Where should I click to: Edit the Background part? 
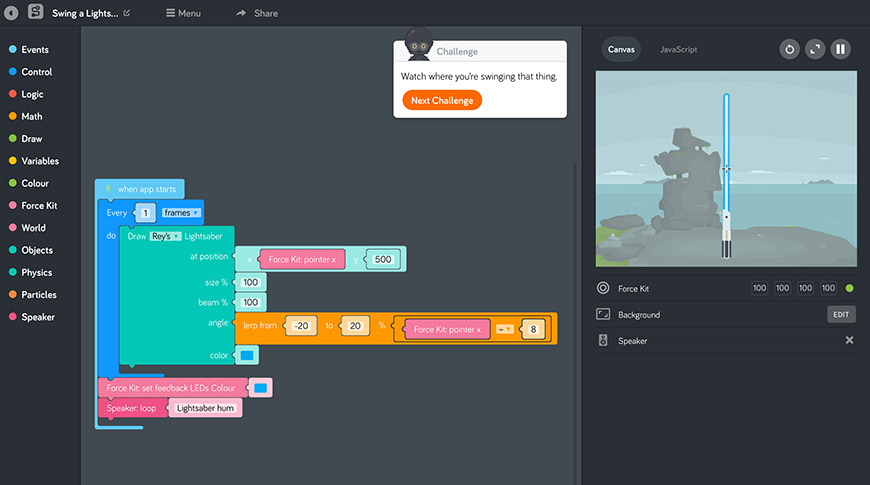pyautogui.click(x=841, y=314)
